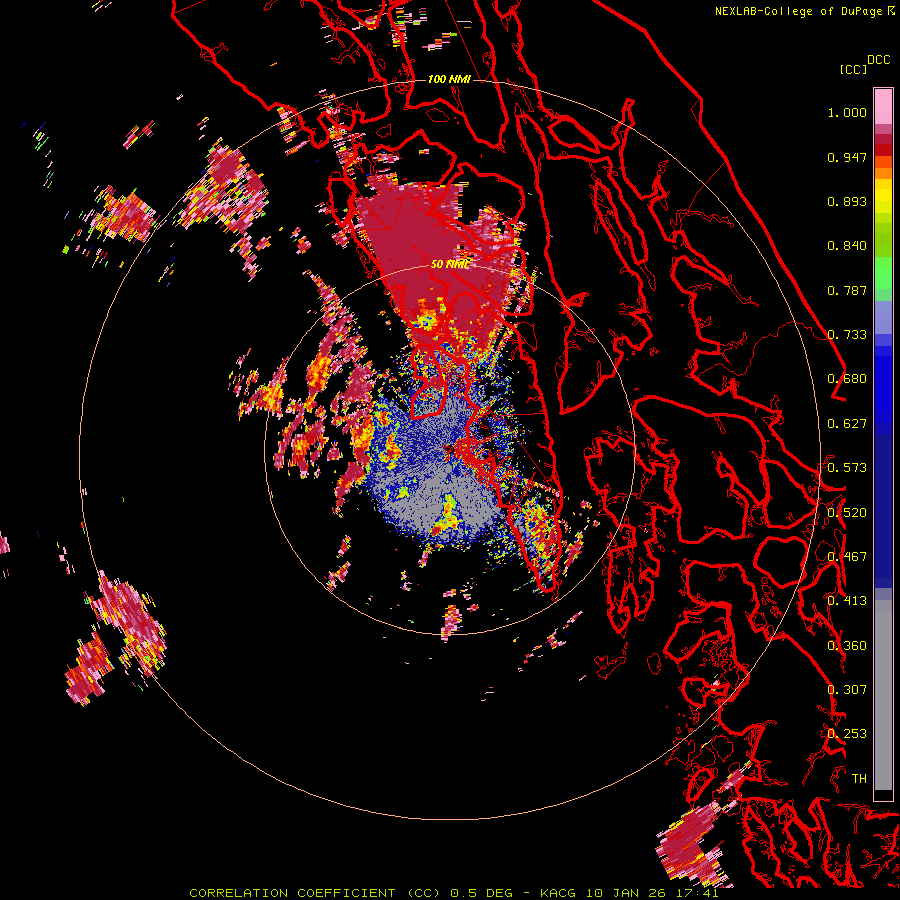Click the [CC] units label
Image resolution: width=900 pixels, height=900 pixels.
tap(853, 69)
